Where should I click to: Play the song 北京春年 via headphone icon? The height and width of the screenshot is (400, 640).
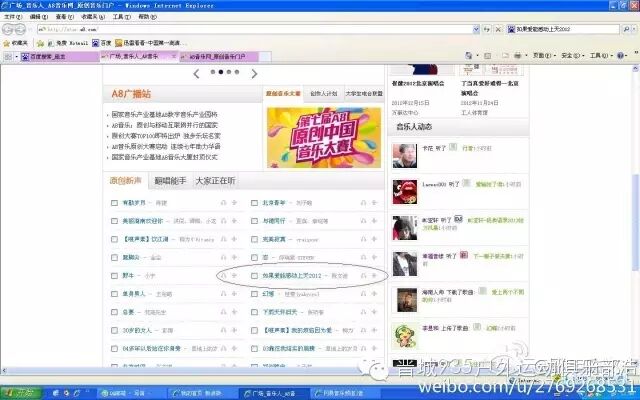click(x=363, y=203)
